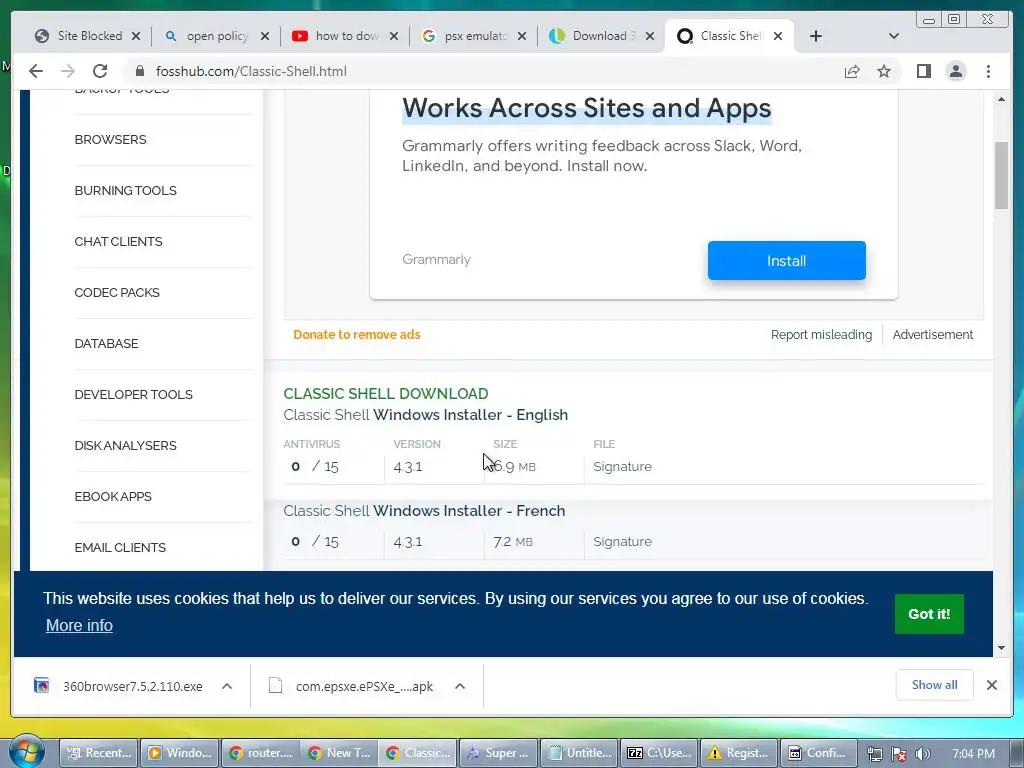Click the scrollbar up arrow
This screenshot has width=1024, height=768.
[x=1001, y=99]
